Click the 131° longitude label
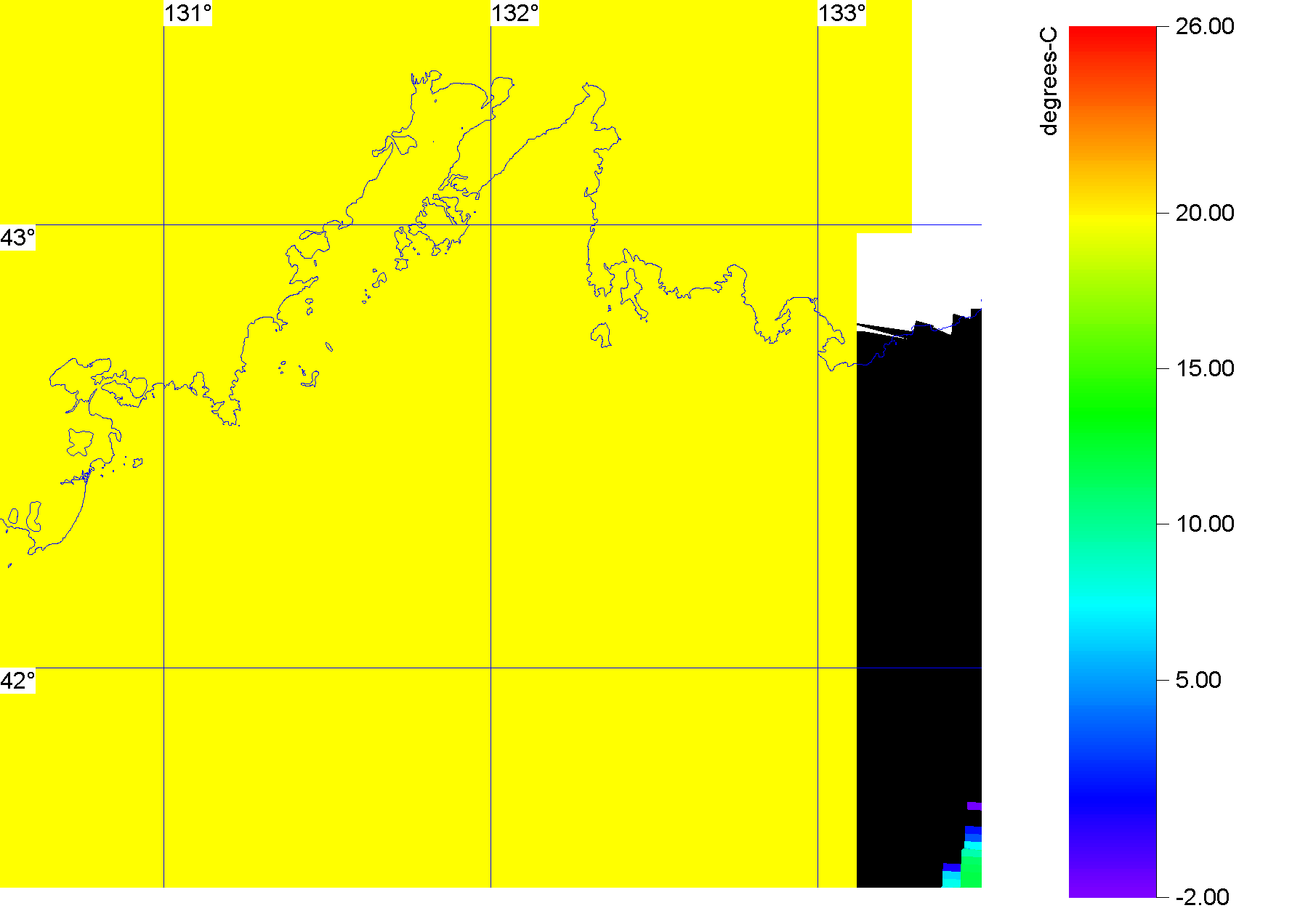This screenshot has height=924, width=1300. pyautogui.click(x=188, y=13)
